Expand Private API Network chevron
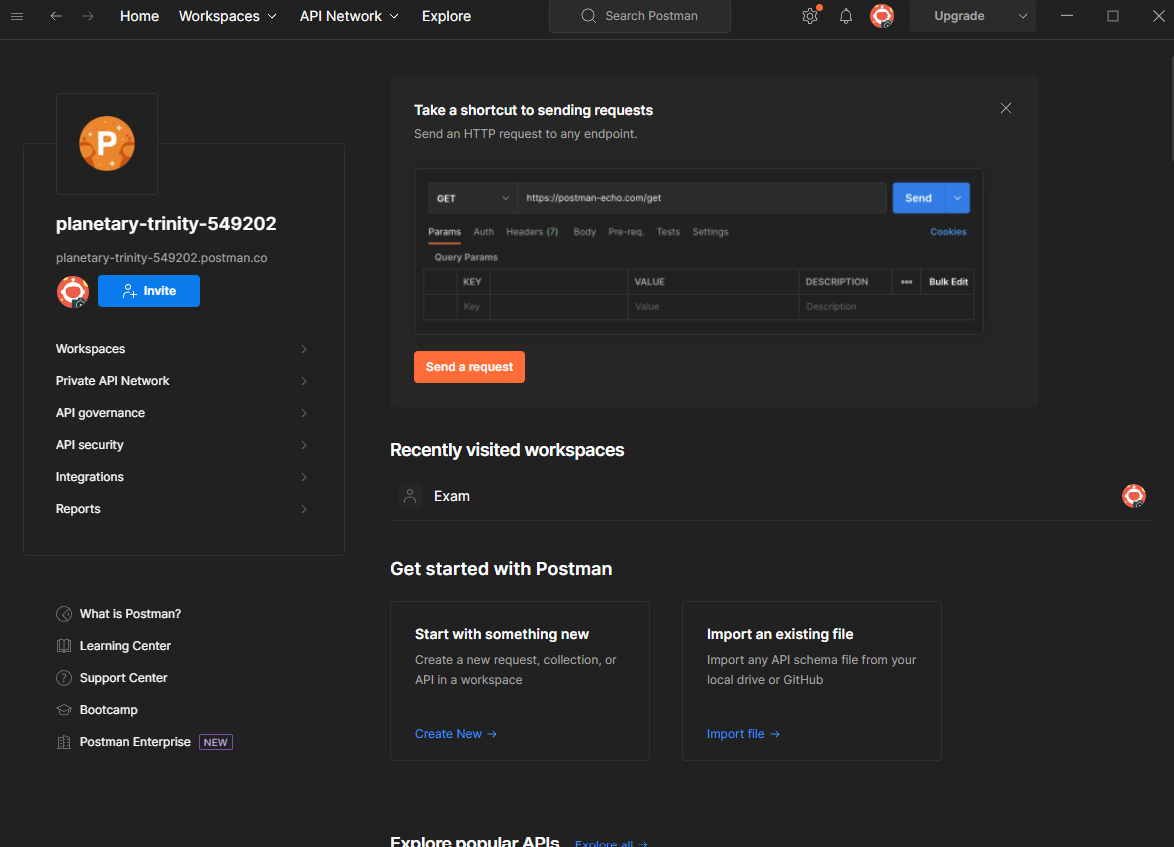Screen dimensions: 1174x847 pyautogui.click(x=304, y=381)
